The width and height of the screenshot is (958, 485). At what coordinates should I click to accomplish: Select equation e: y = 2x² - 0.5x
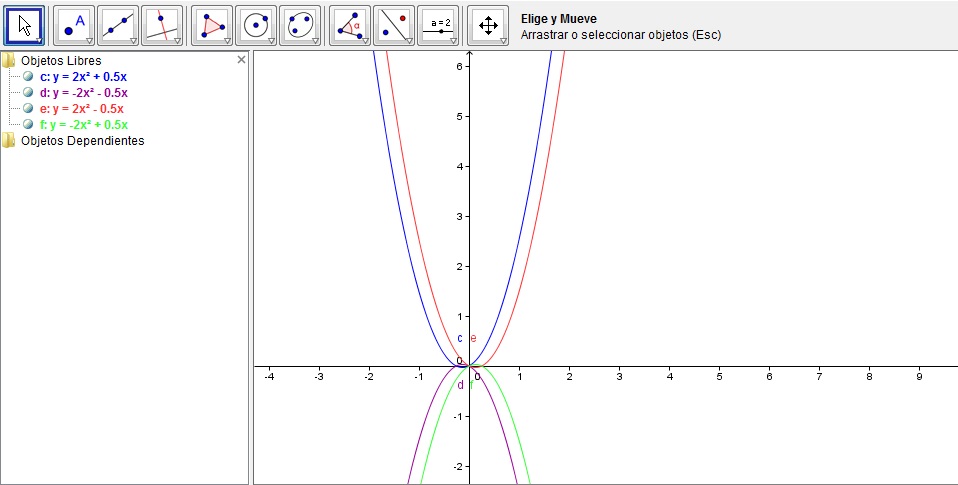click(82, 109)
